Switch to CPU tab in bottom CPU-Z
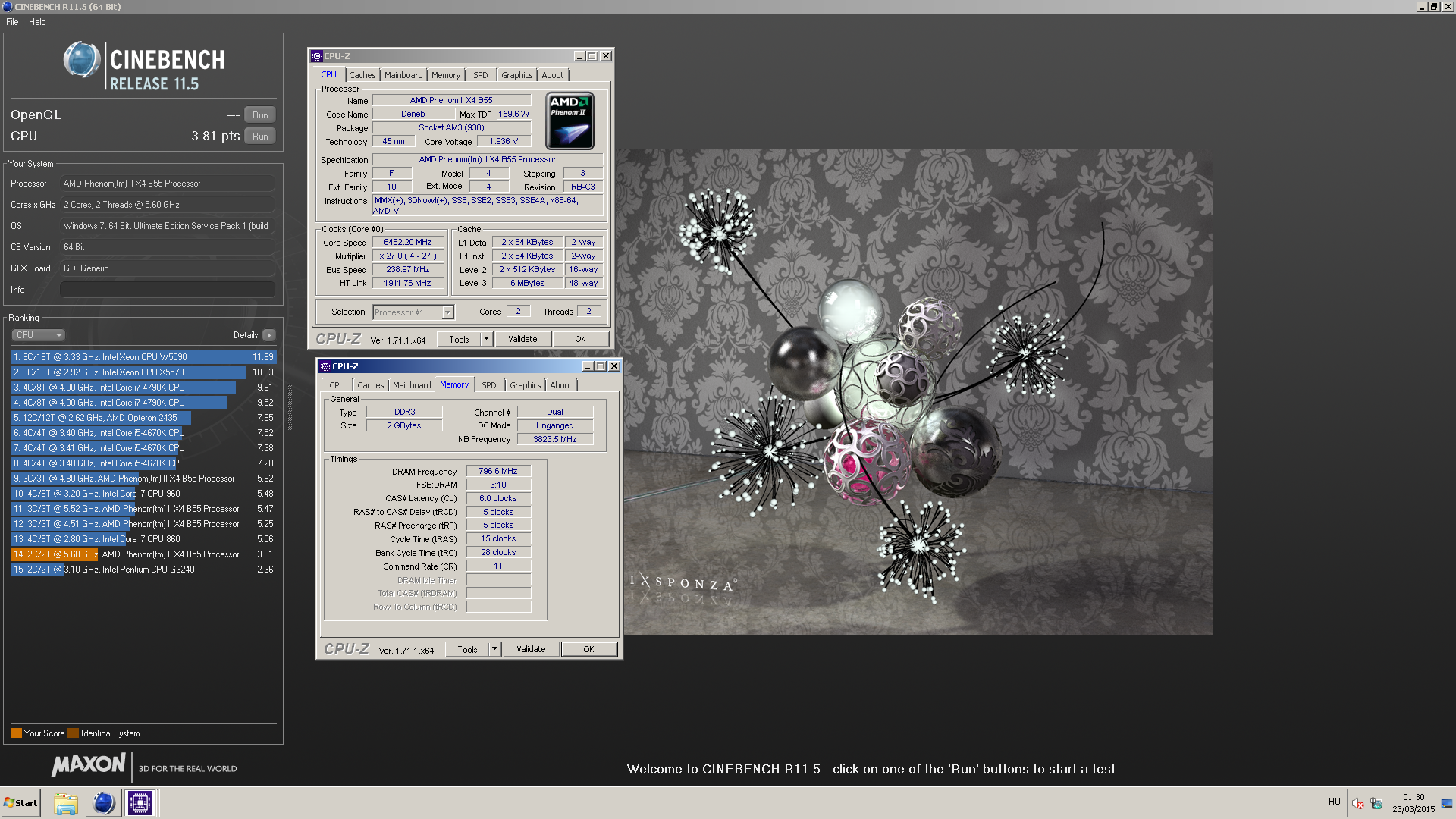 pyautogui.click(x=337, y=385)
